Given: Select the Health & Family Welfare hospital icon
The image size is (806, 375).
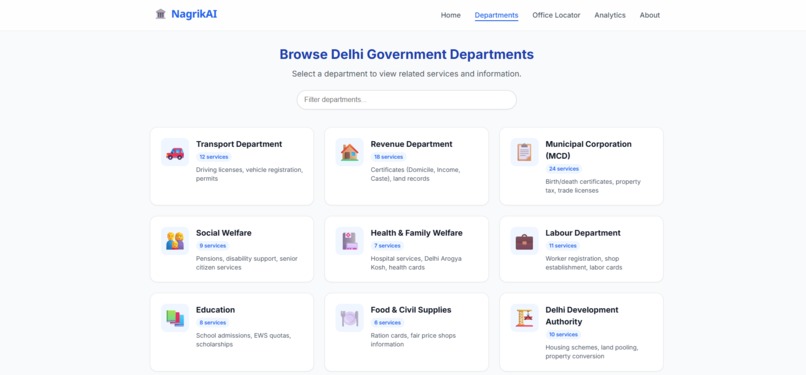Looking at the screenshot, I should pyautogui.click(x=350, y=241).
